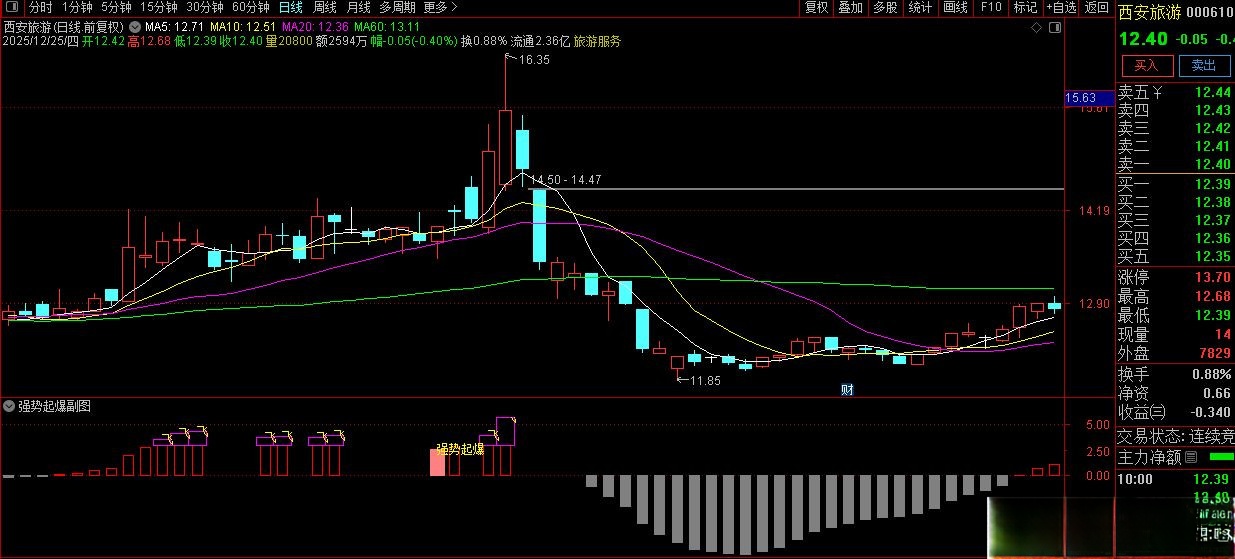This screenshot has width=1235, height=559.
Task: Click the panel layout icon at top-left
Action: pyautogui.click(x=14, y=7)
